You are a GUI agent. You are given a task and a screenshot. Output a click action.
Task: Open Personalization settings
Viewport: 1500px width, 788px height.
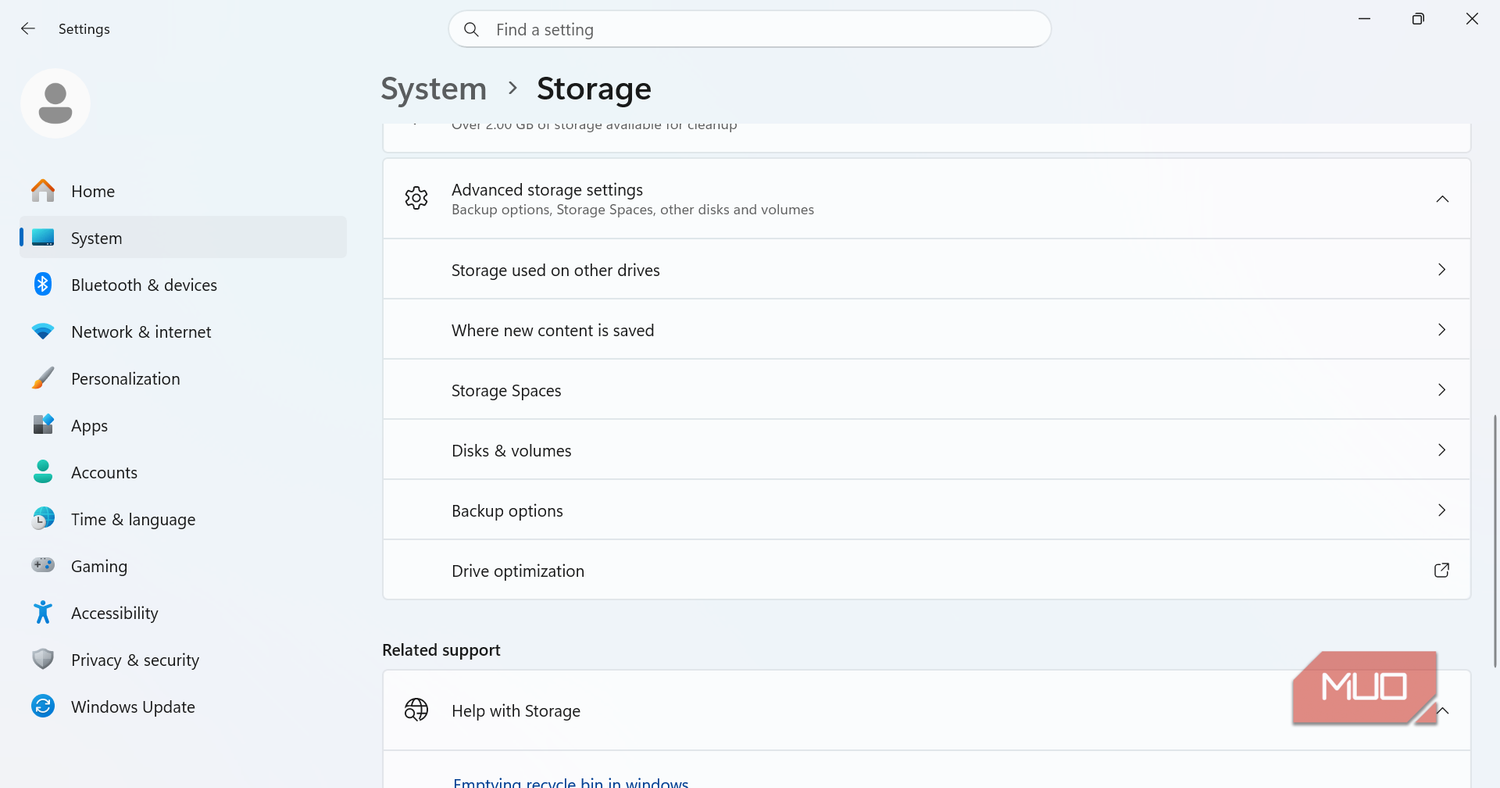(183, 379)
